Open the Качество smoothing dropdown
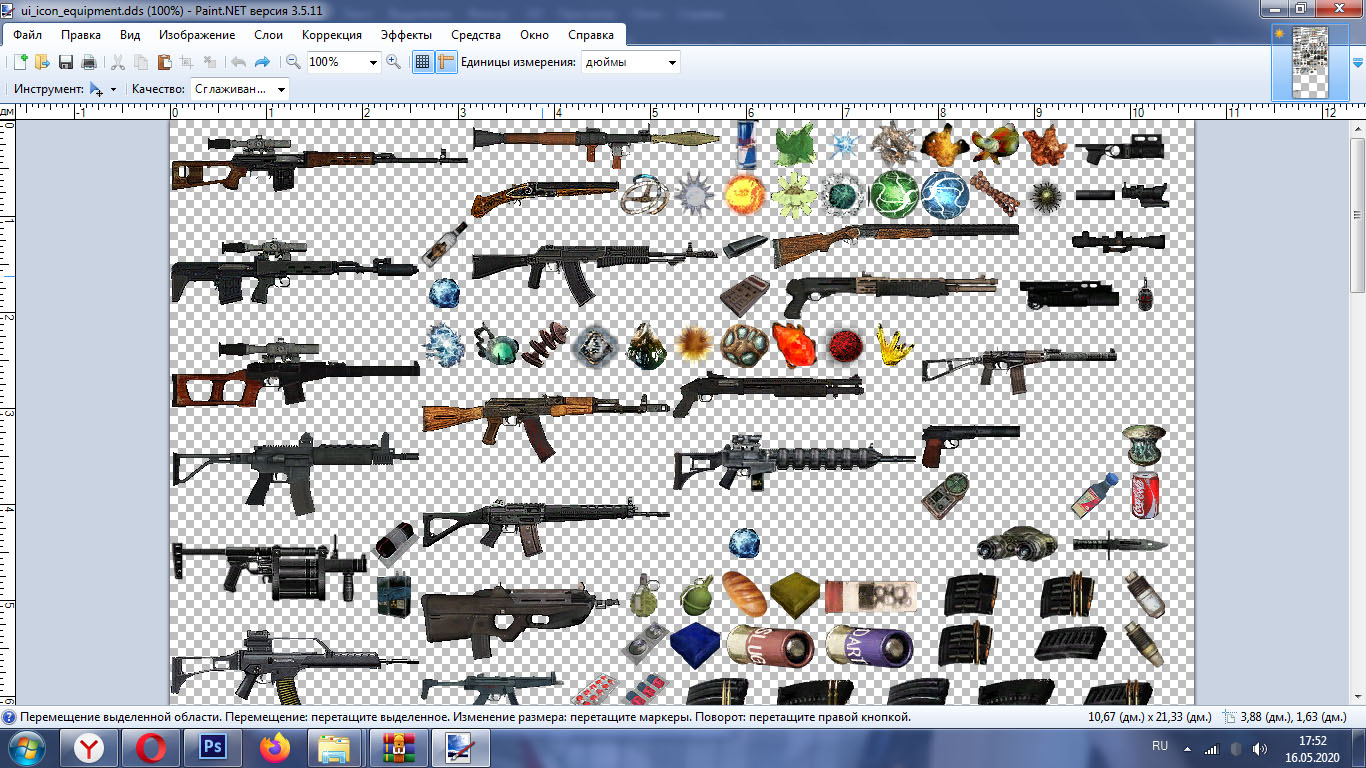Screen dimensions: 1366x768 pos(281,89)
